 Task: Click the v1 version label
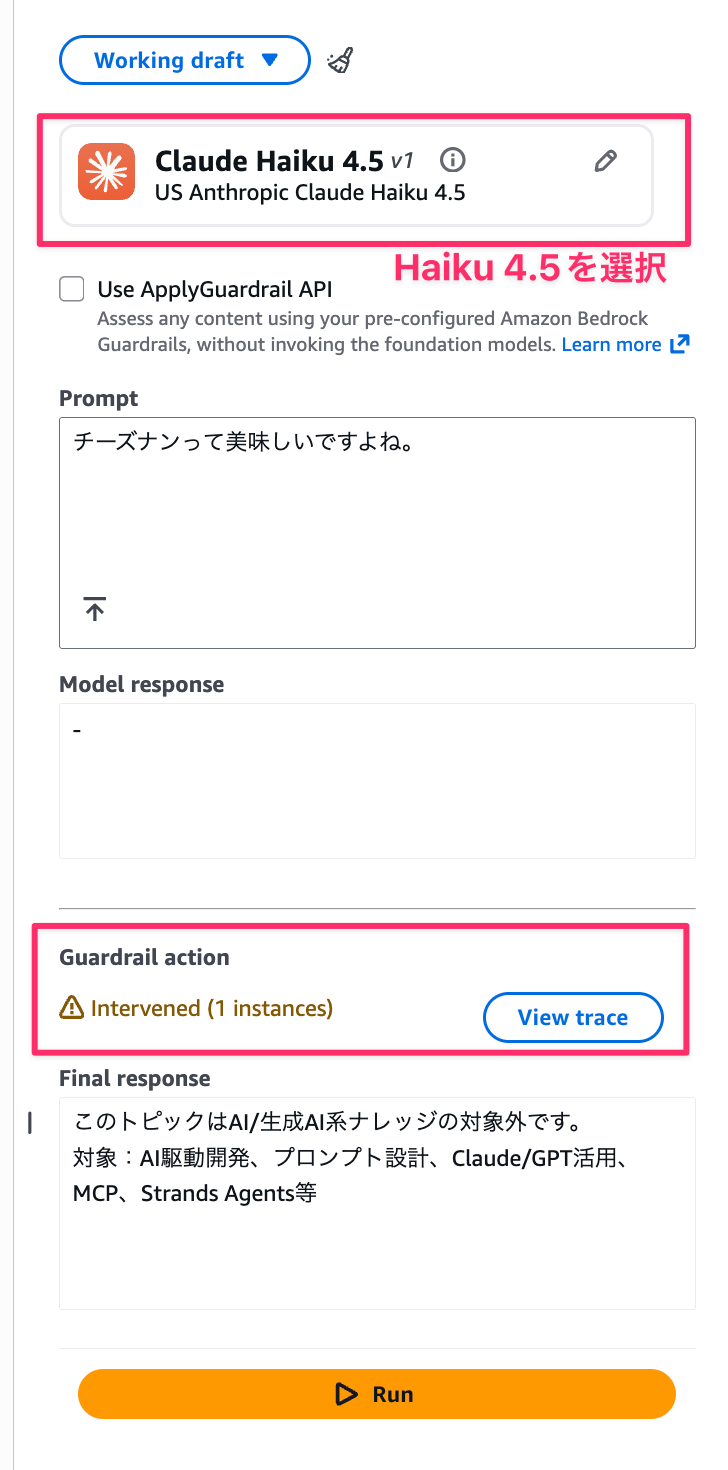(402, 160)
